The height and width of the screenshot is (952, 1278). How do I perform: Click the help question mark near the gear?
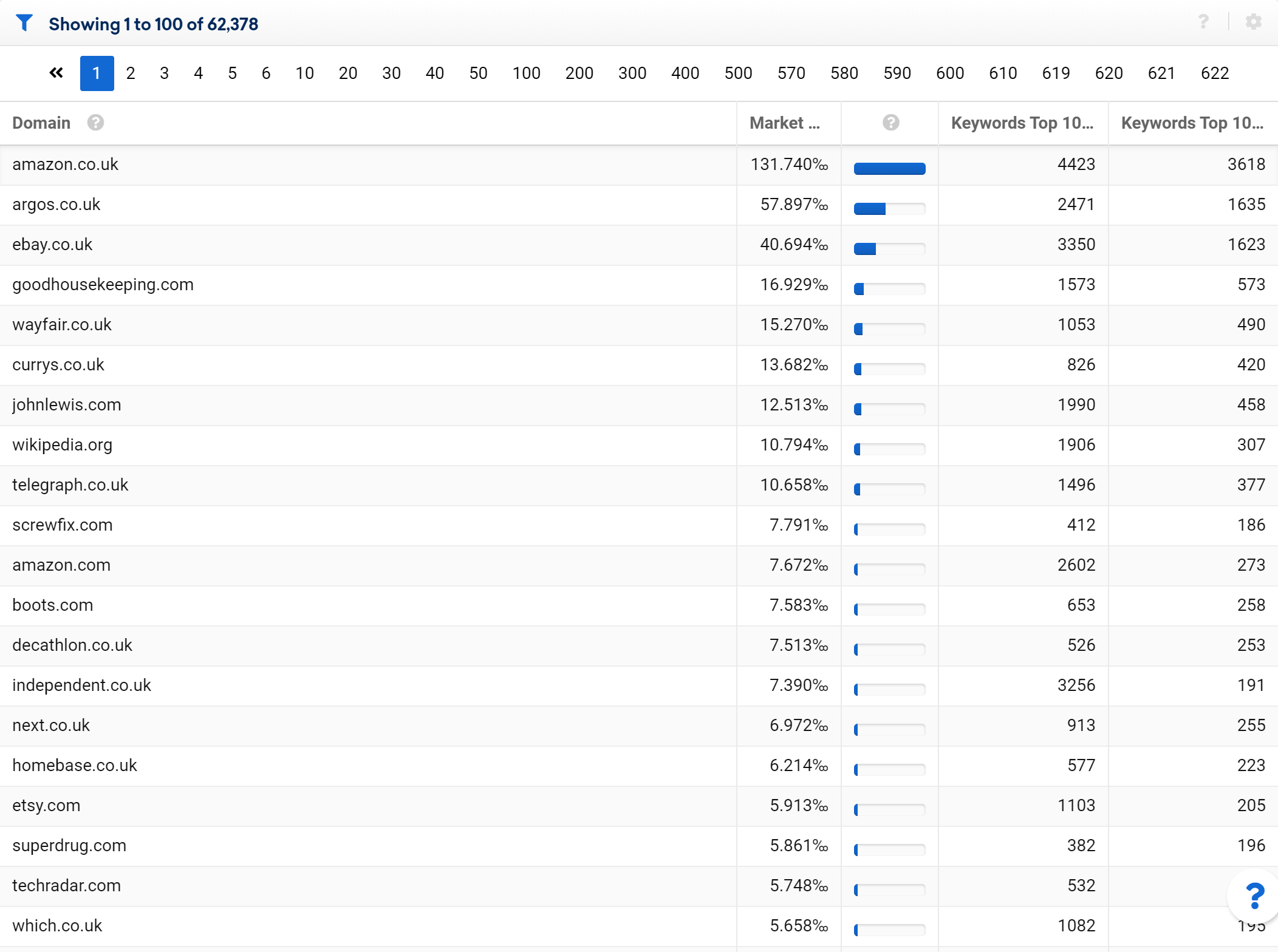pyautogui.click(x=1203, y=22)
